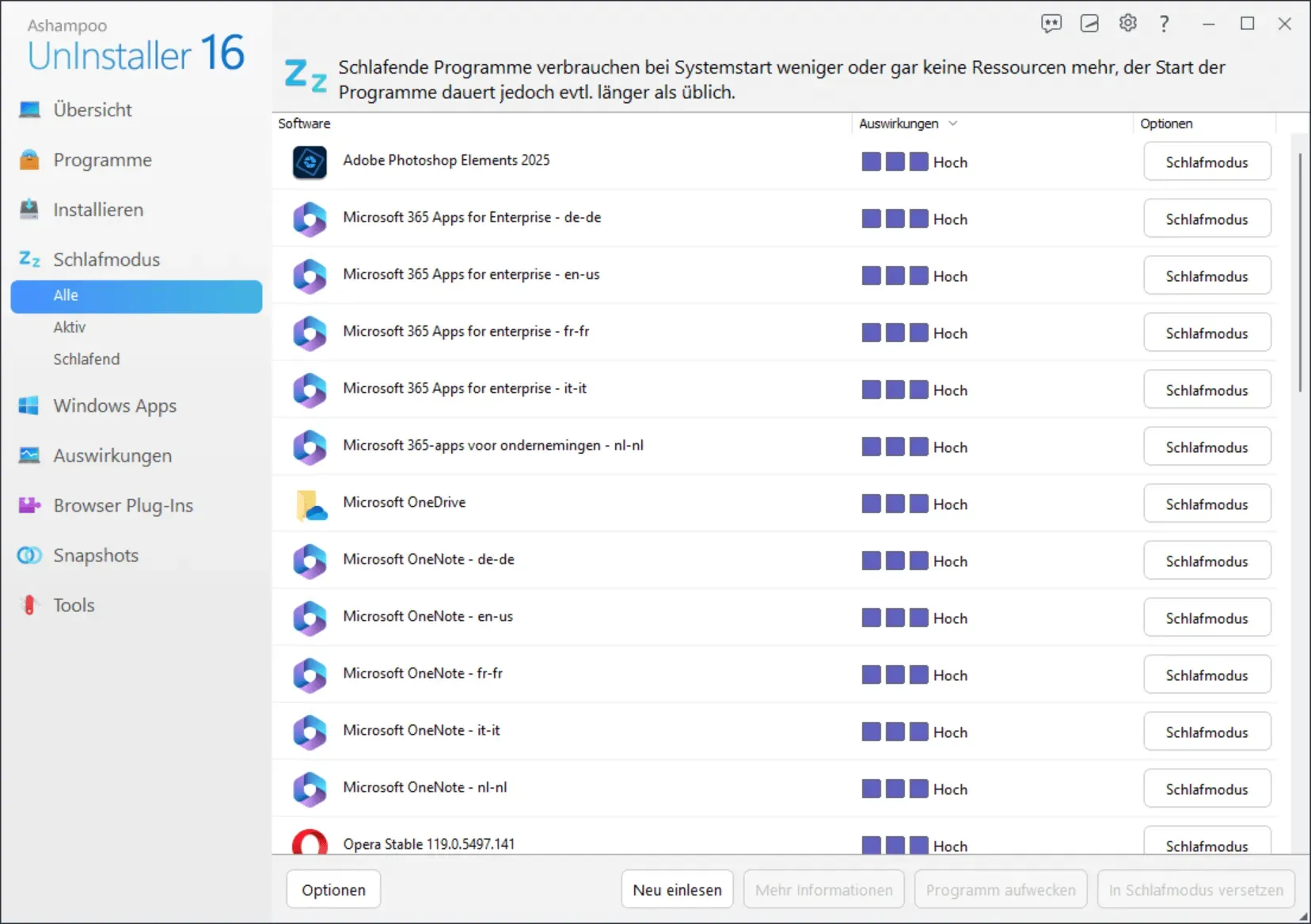
Task: Click the Programm aufwecken button
Action: [1001, 889]
